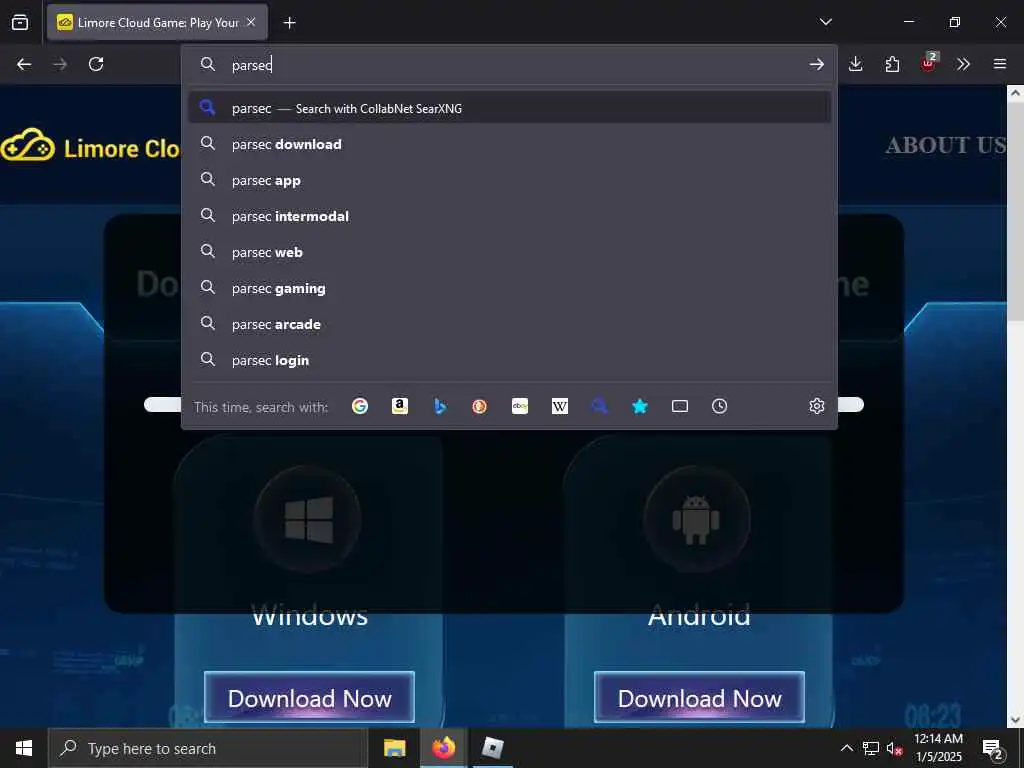
Task: Open the Extensions puzzle icon
Action: 892,64
